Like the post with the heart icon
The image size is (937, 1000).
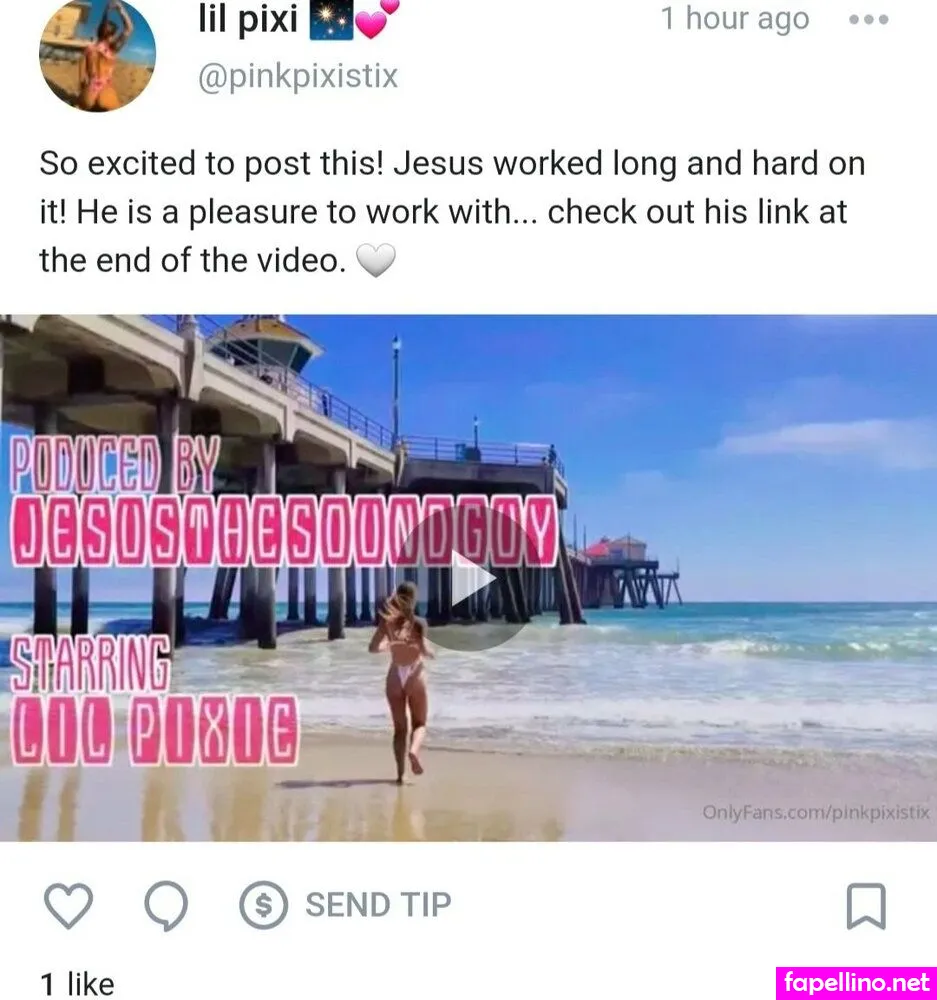coord(68,905)
